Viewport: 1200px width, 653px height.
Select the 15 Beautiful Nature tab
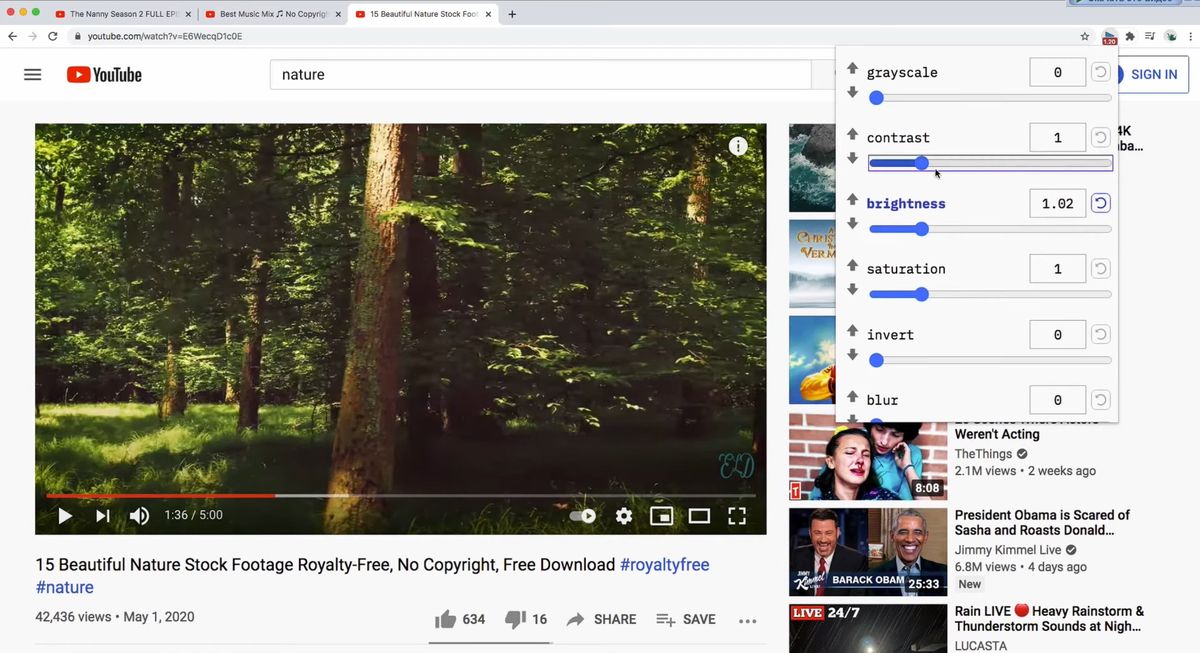coord(422,14)
